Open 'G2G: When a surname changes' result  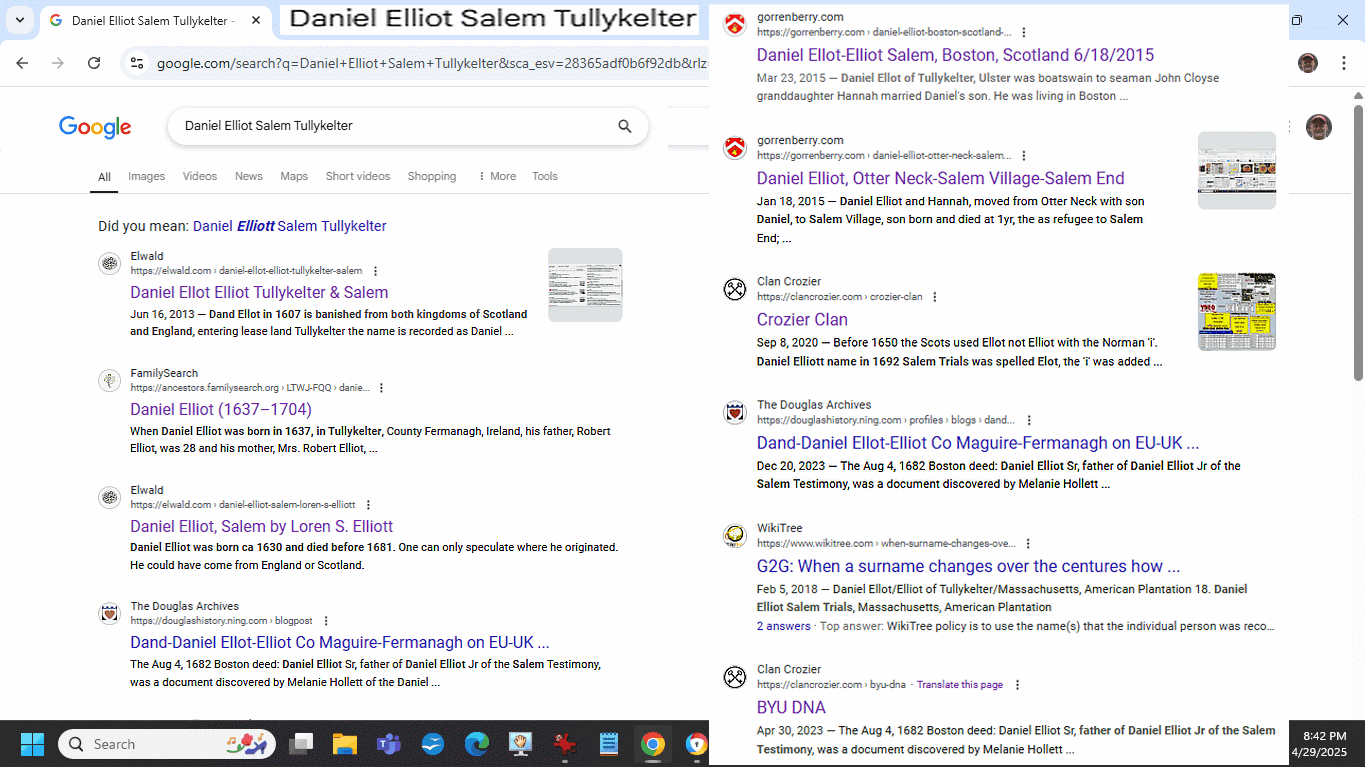(x=968, y=566)
